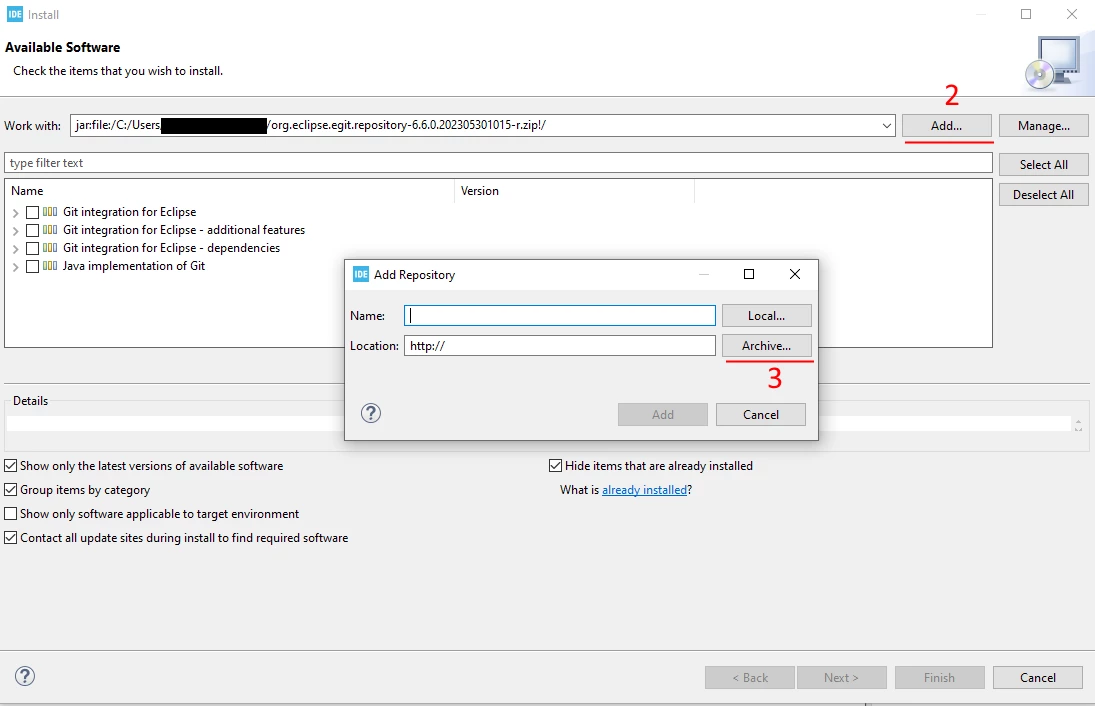Screen dimensions: 1095x706
Task: Close the Add Repository dialog
Action: coord(795,274)
